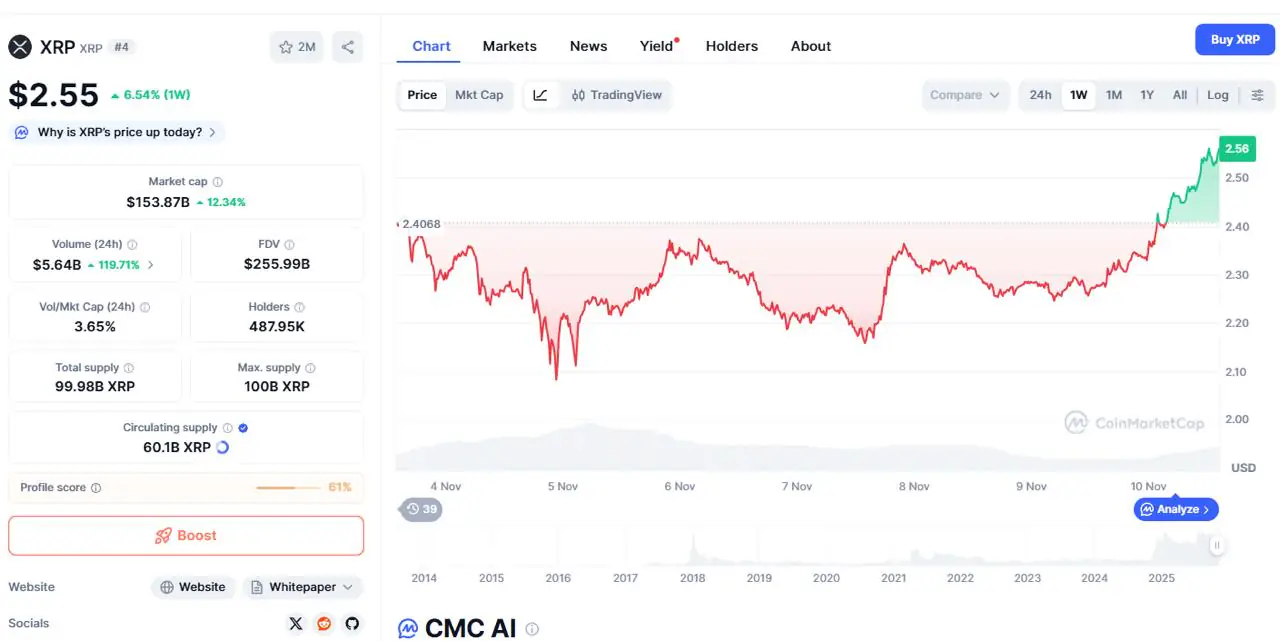Open the Compare dropdown
The image size is (1280, 641).
click(x=964, y=95)
